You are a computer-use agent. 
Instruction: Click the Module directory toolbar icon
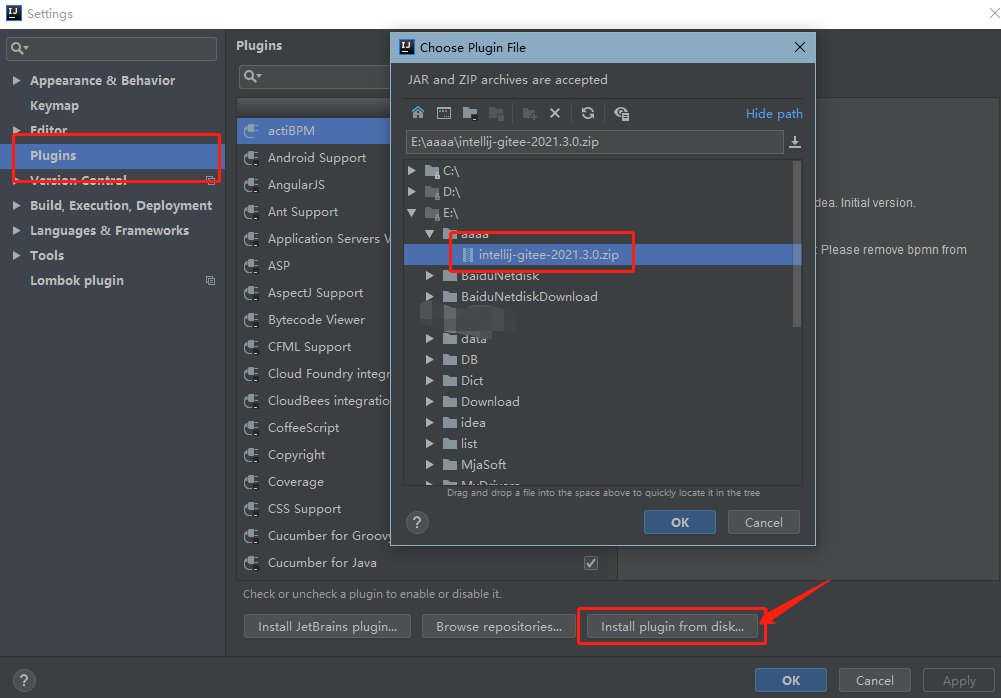(x=496, y=113)
